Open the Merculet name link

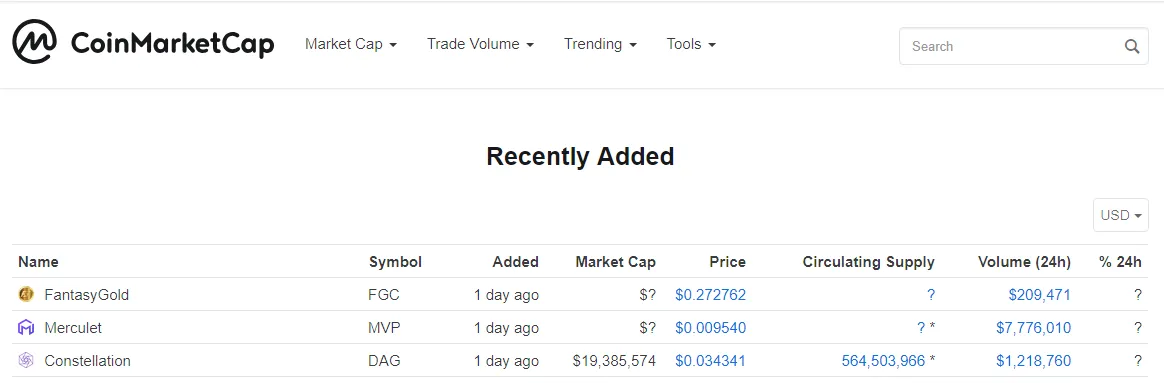pyautogui.click(x=73, y=327)
